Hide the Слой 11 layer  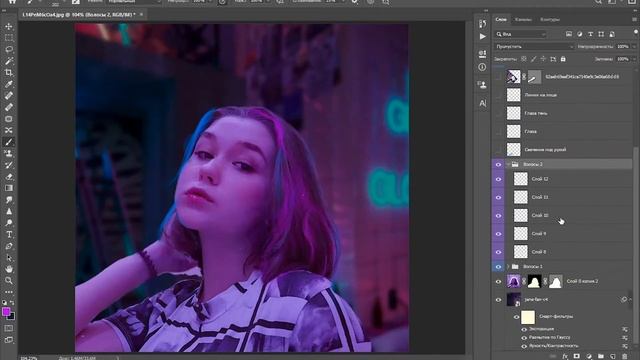[x=498, y=198]
